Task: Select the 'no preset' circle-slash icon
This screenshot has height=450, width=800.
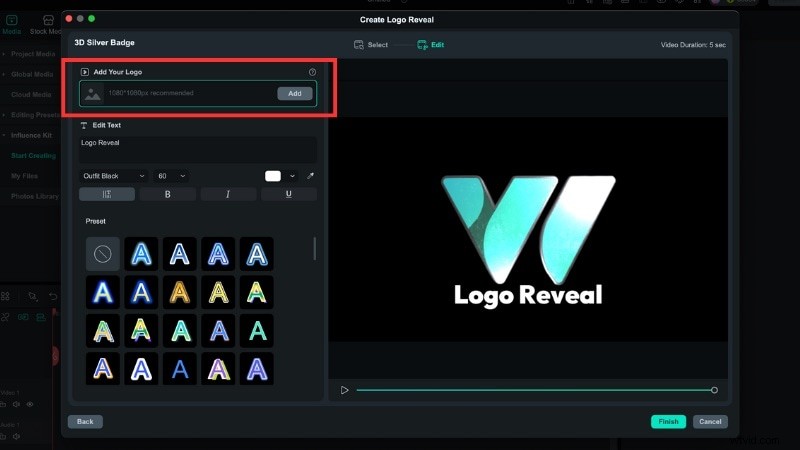Action: click(103, 254)
